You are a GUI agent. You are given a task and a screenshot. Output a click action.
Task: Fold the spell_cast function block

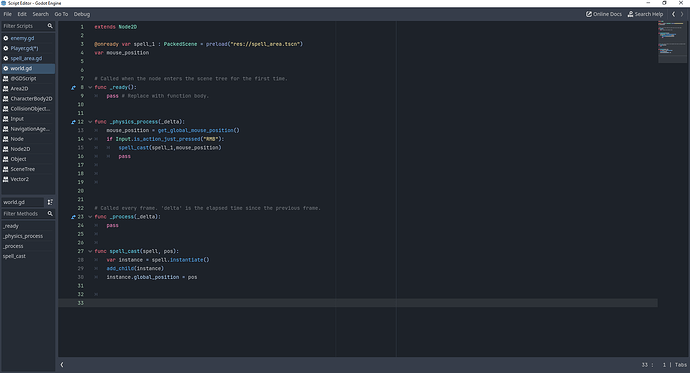(90, 252)
